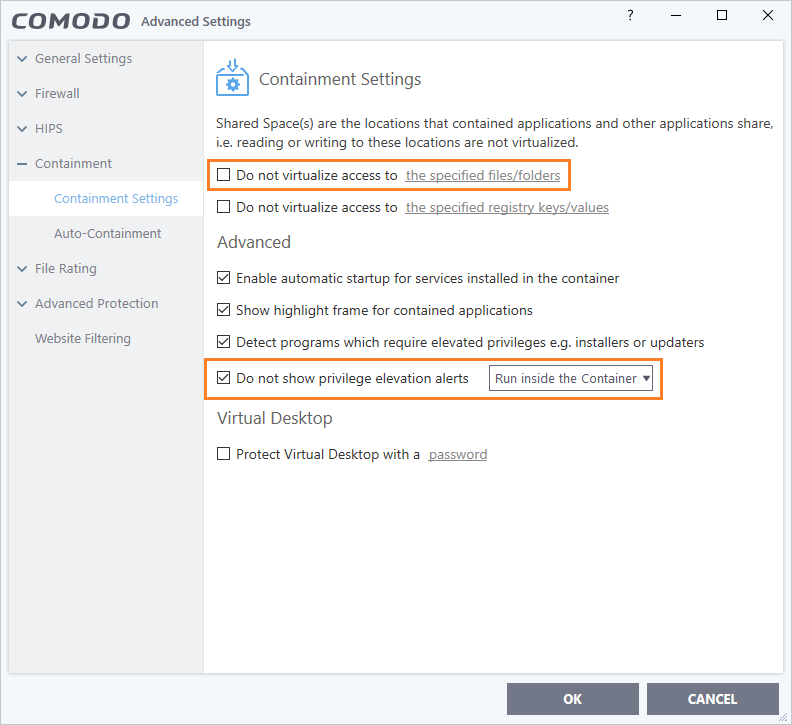Toggle the registry keys/values virtualization checkbox
792x725 pixels.
[x=224, y=208]
